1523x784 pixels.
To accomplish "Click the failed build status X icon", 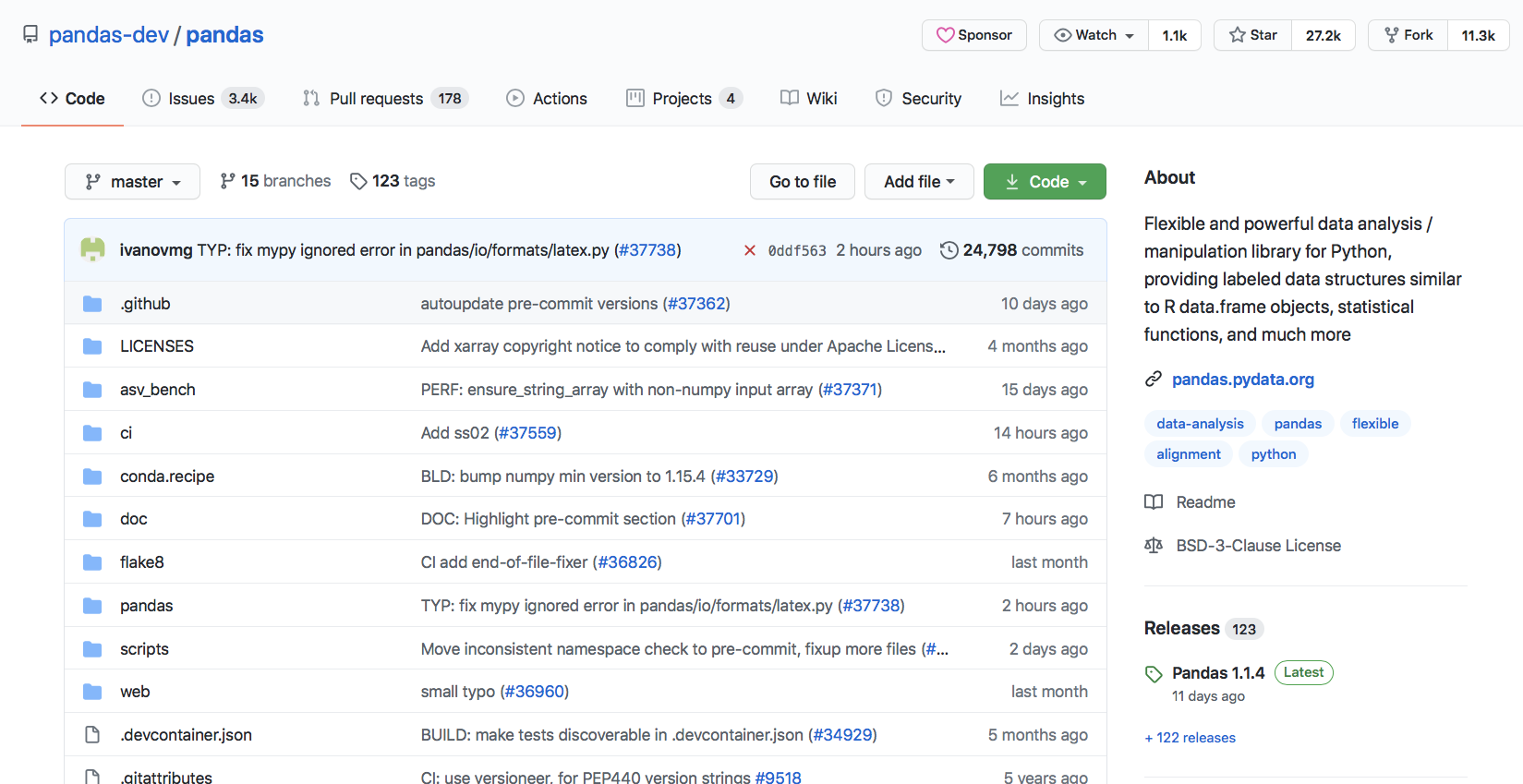I will click(750, 250).
